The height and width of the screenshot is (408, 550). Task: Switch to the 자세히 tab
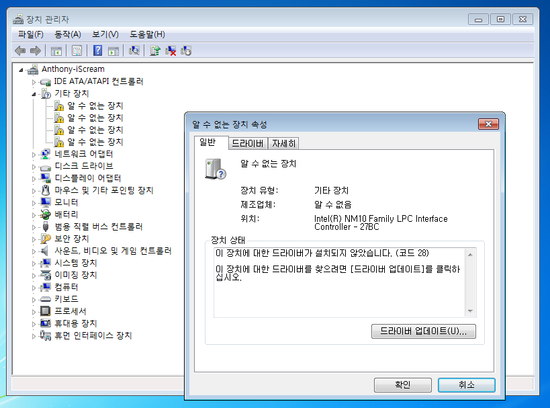point(283,143)
